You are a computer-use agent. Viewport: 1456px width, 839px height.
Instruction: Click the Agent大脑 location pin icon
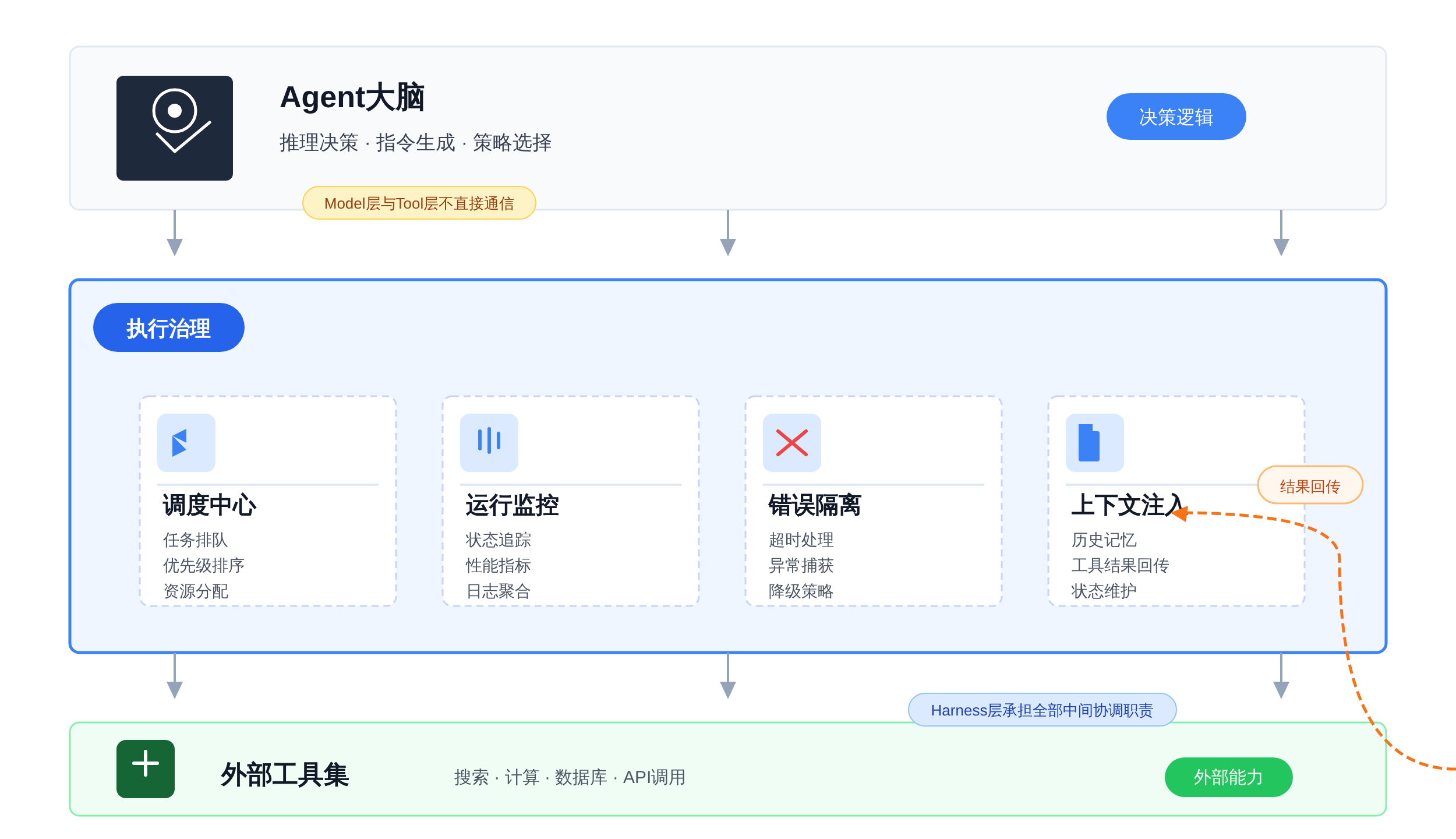tap(174, 127)
